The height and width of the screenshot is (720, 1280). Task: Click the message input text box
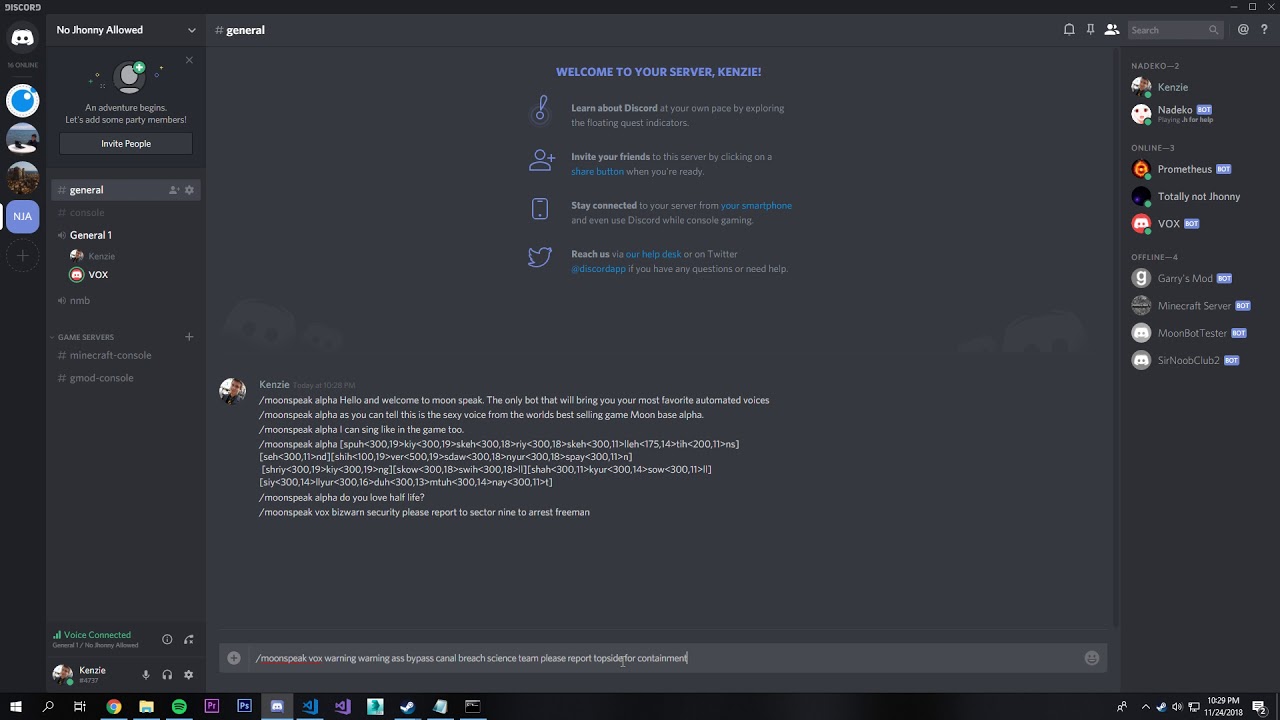(x=664, y=658)
